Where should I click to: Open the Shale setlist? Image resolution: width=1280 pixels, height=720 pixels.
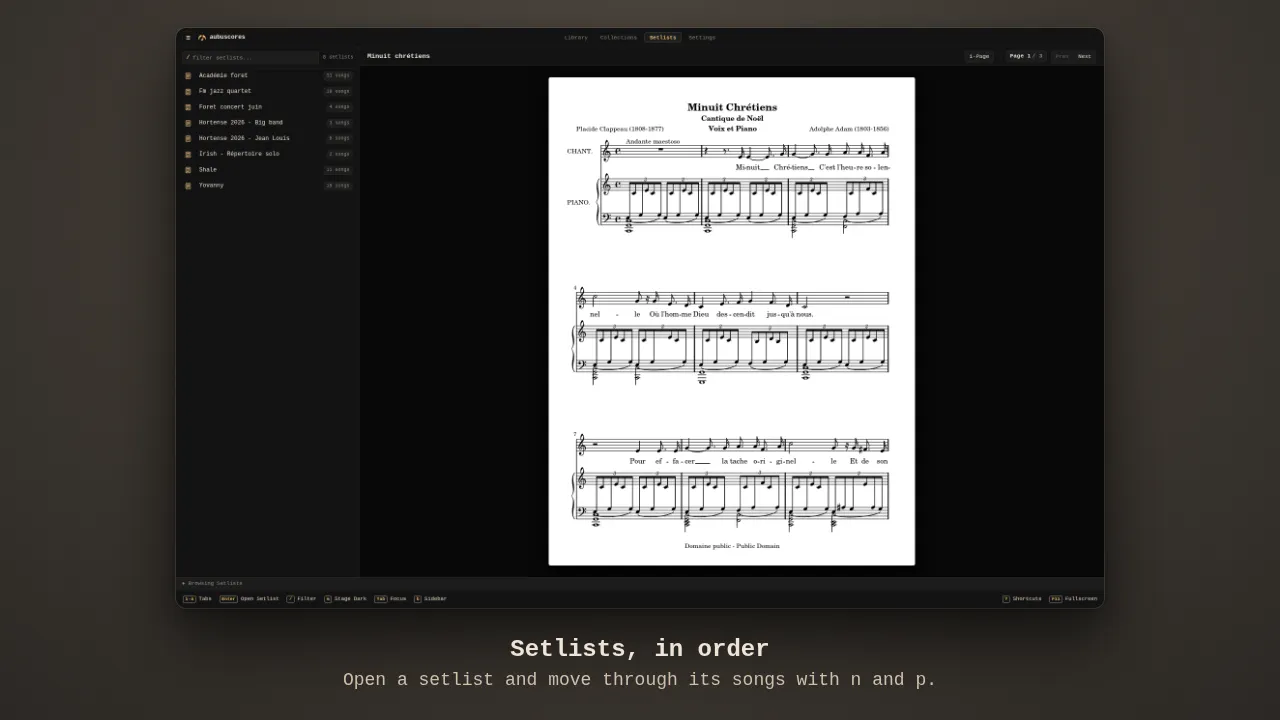tap(268, 170)
